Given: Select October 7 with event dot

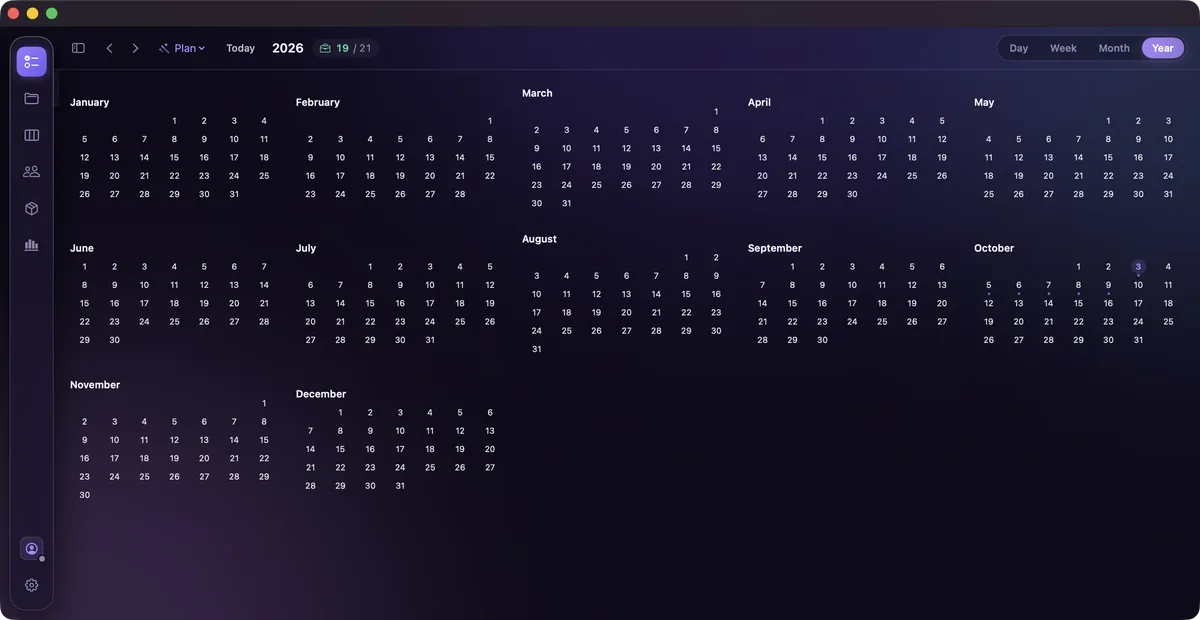Looking at the screenshot, I should pos(1048,285).
